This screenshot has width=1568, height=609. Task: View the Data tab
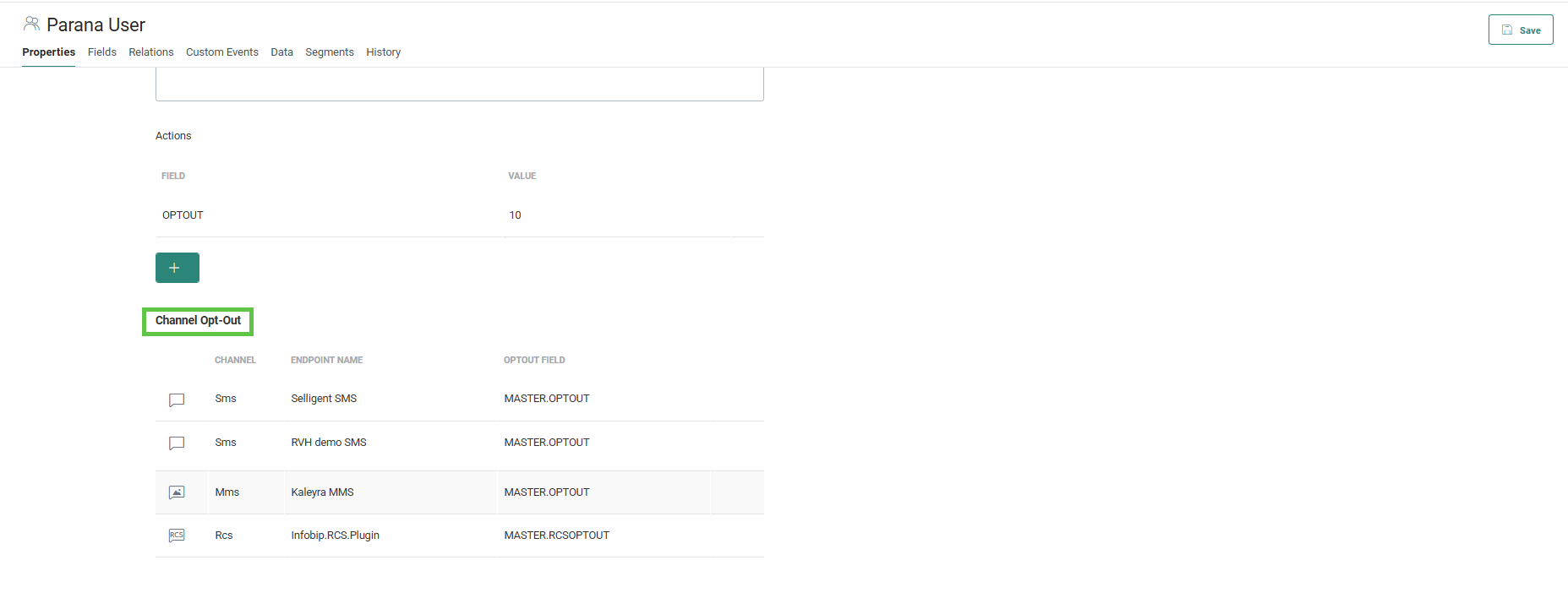point(281,52)
